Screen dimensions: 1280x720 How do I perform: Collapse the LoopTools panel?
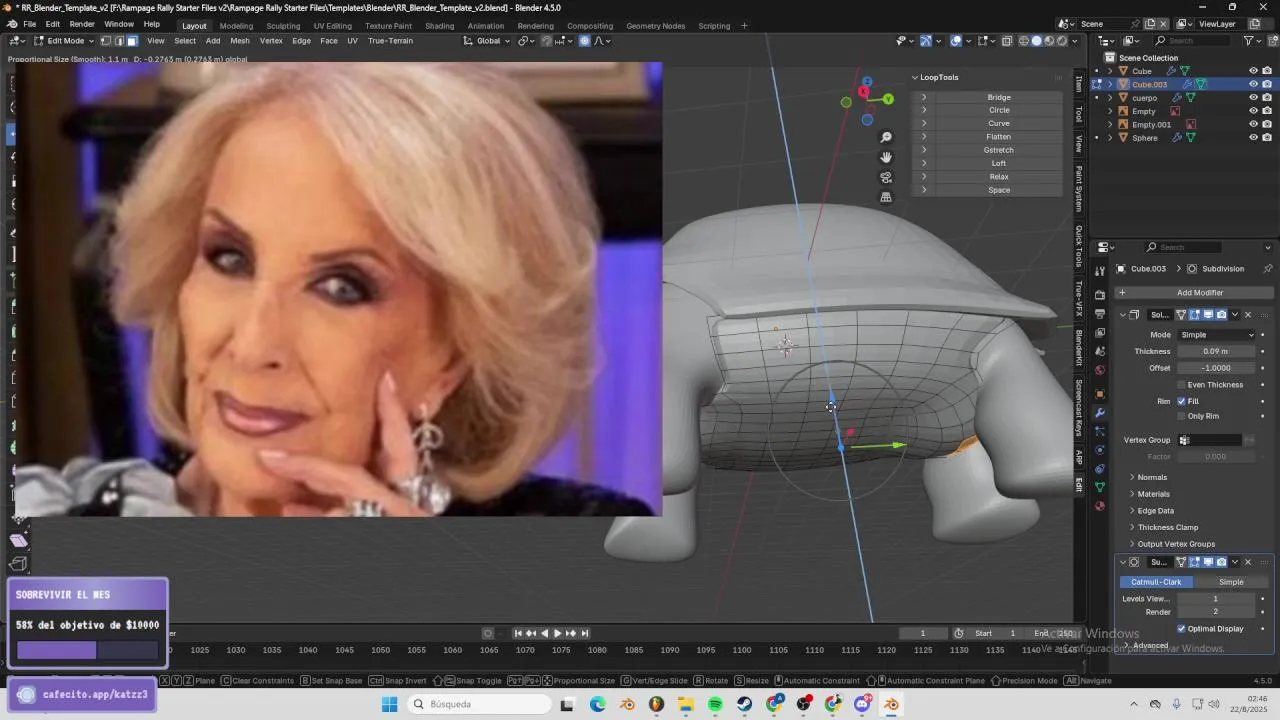pos(915,77)
